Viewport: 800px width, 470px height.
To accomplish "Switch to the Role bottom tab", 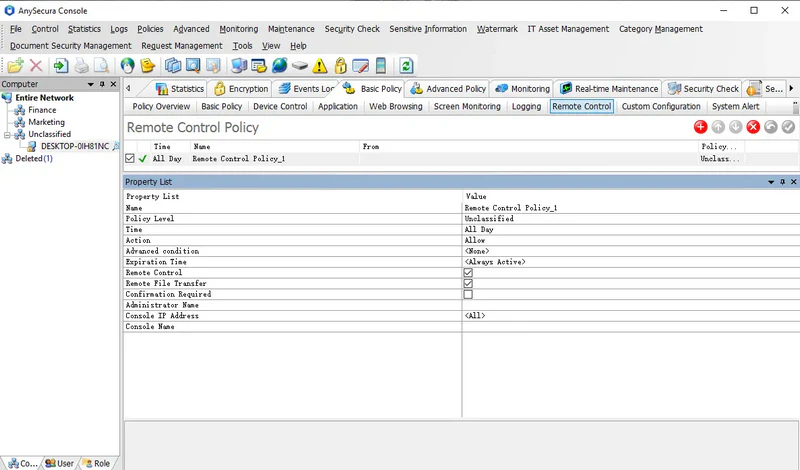I will click(96, 463).
